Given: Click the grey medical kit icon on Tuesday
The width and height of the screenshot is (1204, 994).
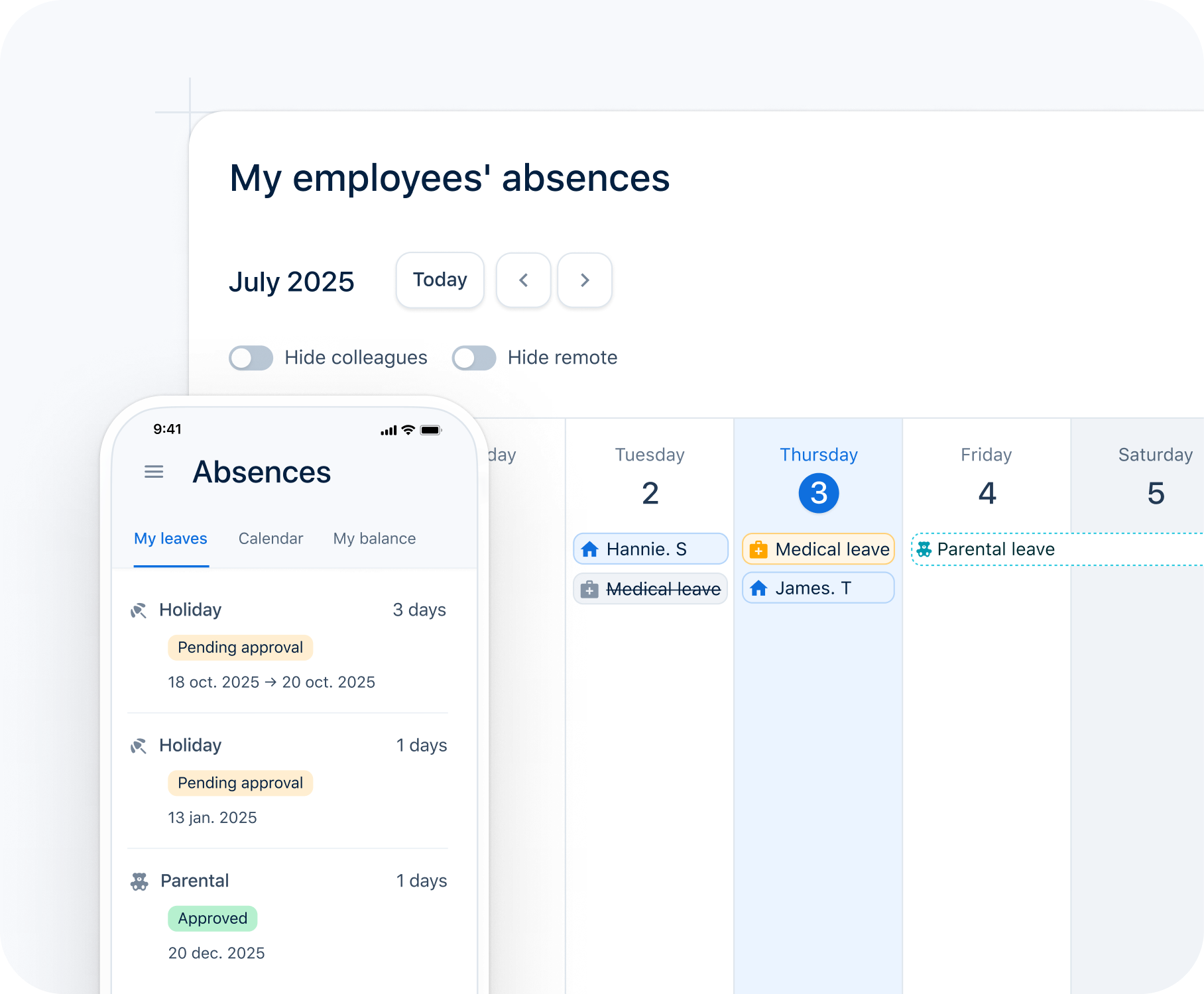Looking at the screenshot, I should (589, 589).
